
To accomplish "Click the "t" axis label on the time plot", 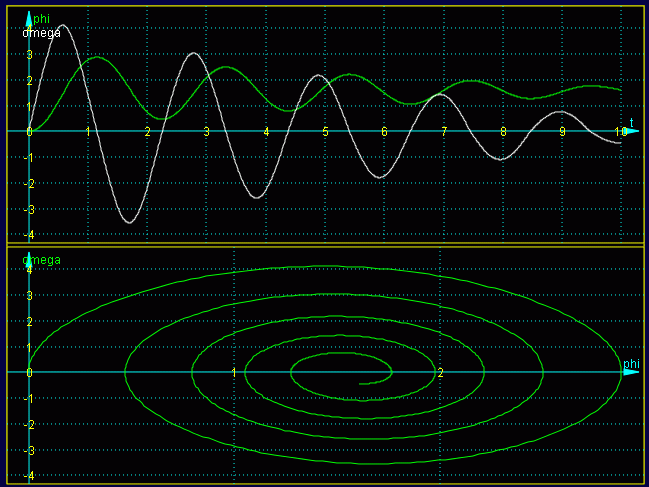I will click(x=631, y=121).
